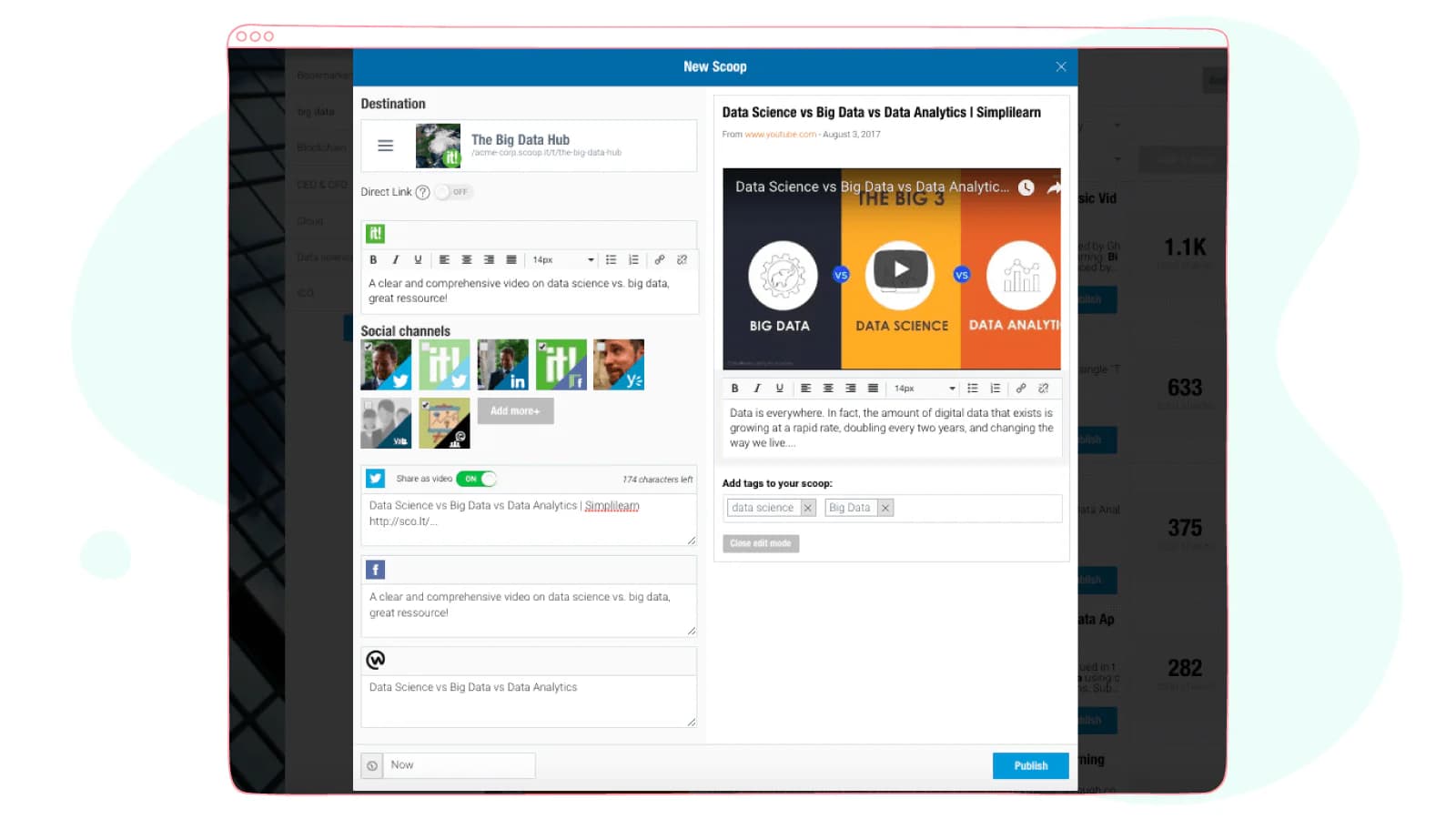Viewport: 1456px width, 819px height.
Task: Check the LinkedIn profile channel
Action: pos(502,365)
